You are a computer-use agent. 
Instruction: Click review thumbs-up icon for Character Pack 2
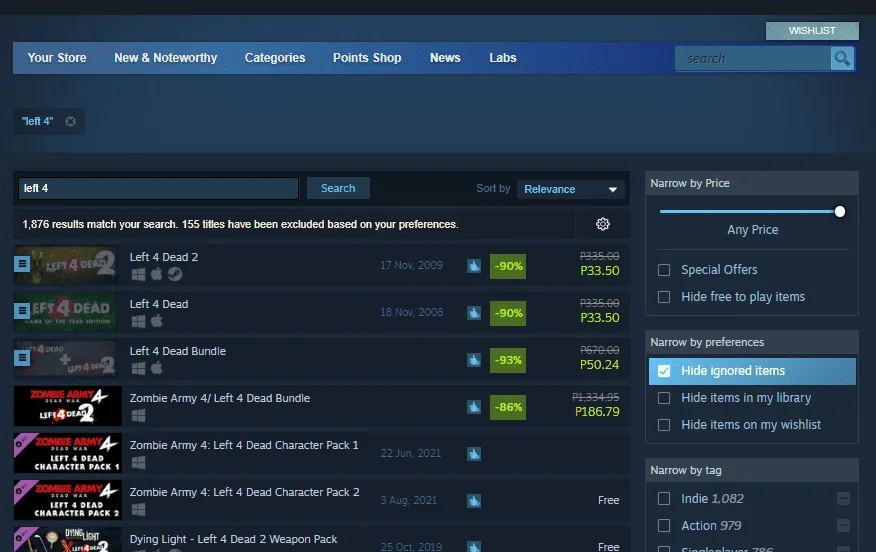[x=474, y=501]
